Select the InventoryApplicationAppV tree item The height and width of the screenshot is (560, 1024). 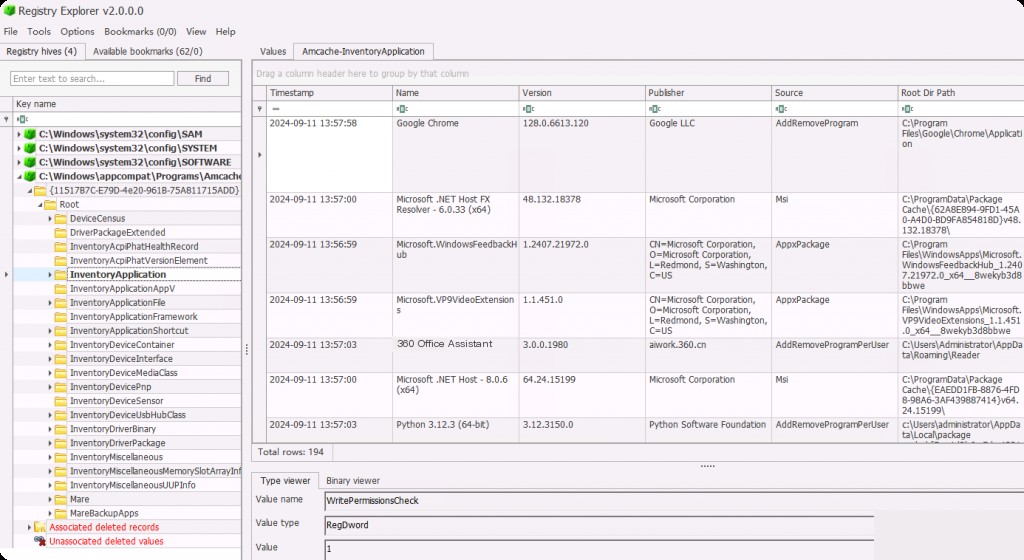pyautogui.click(x=122, y=288)
